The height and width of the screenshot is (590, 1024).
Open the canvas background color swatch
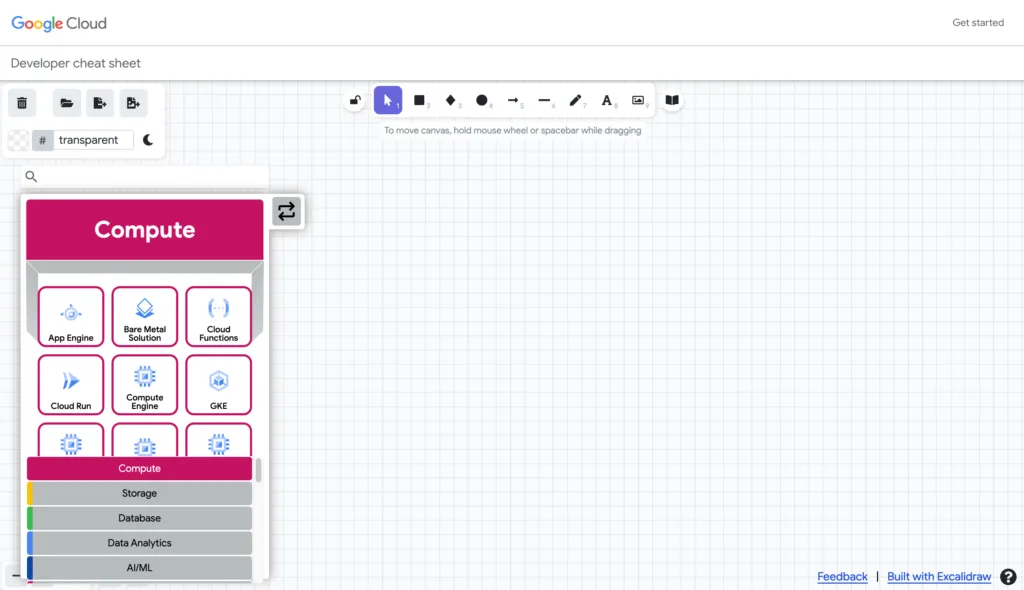(x=18, y=140)
